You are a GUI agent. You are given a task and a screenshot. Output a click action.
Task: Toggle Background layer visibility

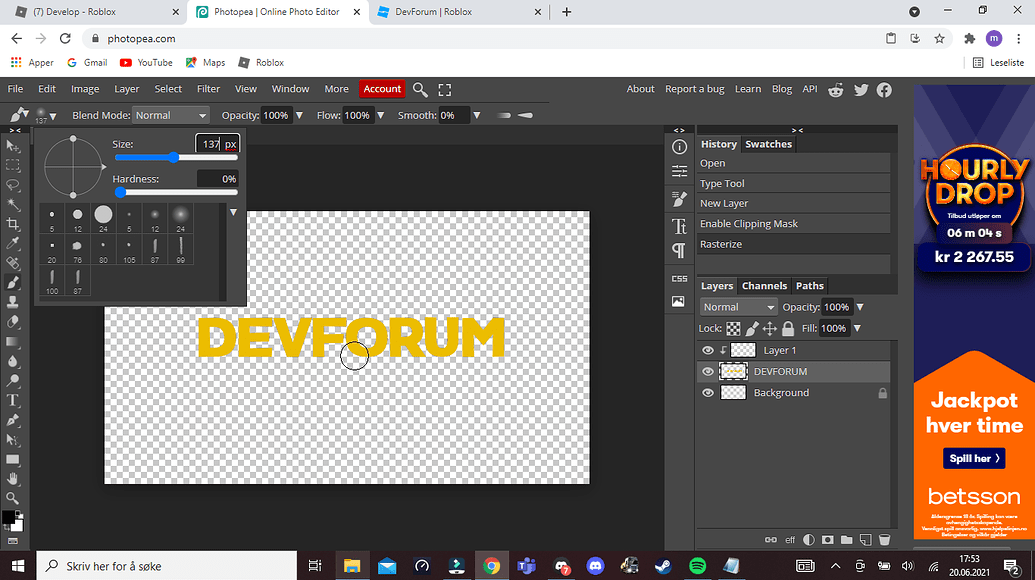[707, 392]
